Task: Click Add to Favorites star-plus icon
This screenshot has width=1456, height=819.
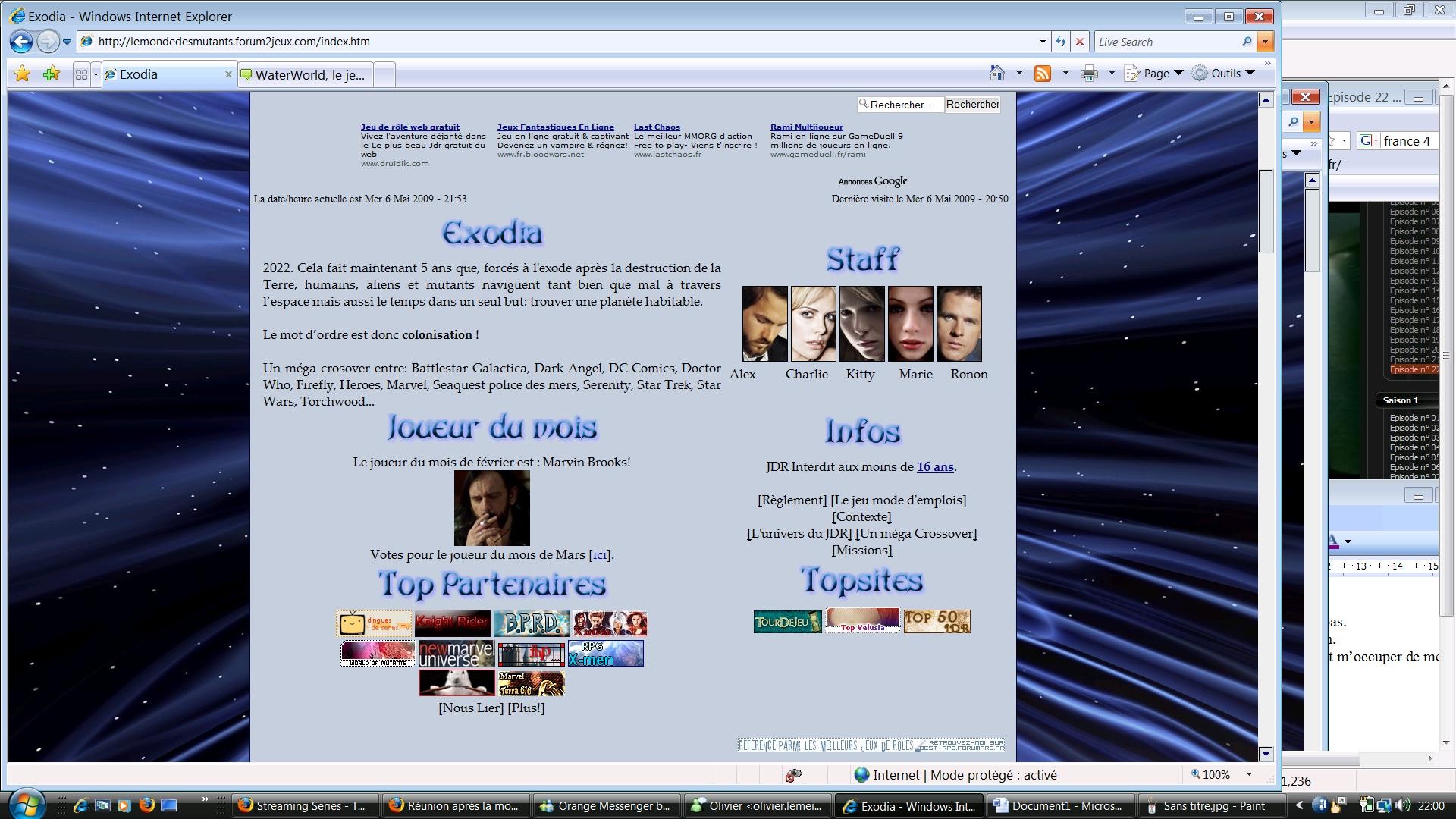Action: click(x=52, y=74)
